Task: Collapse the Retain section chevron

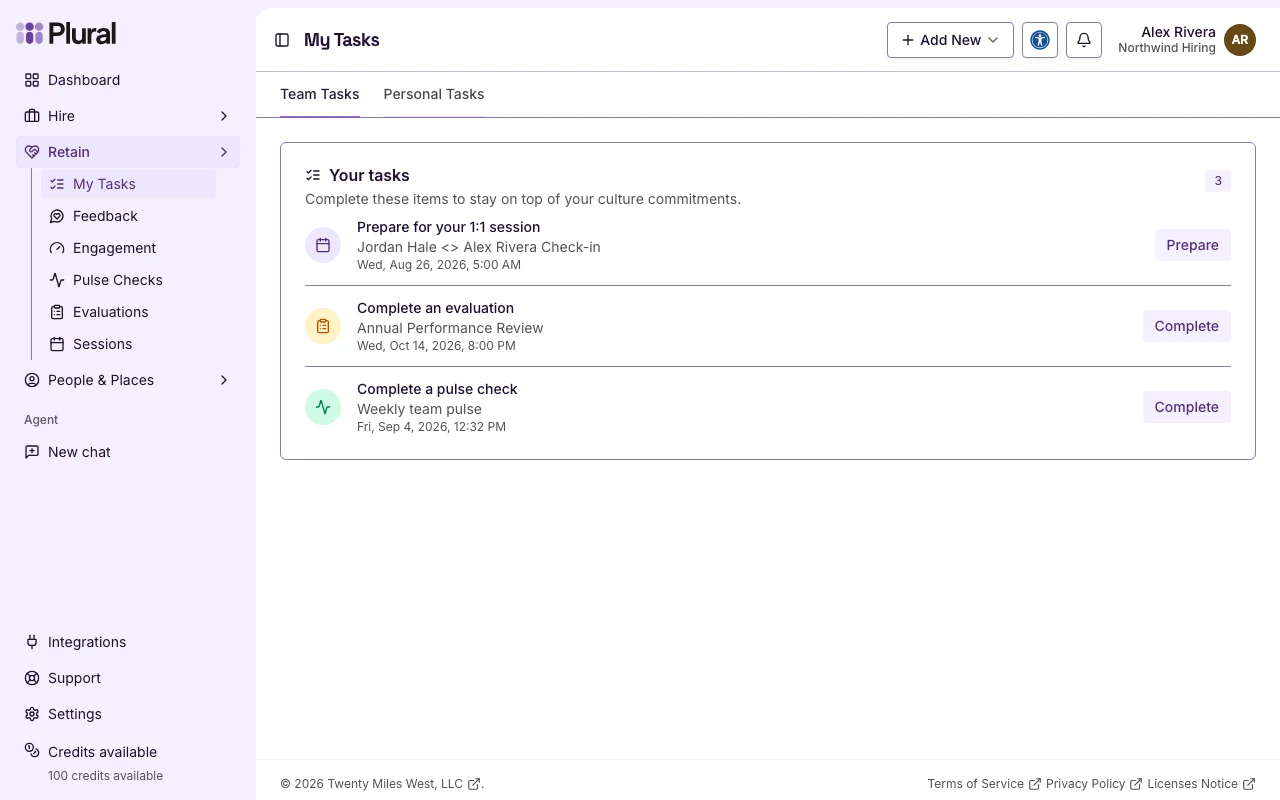Action: [x=224, y=152]
